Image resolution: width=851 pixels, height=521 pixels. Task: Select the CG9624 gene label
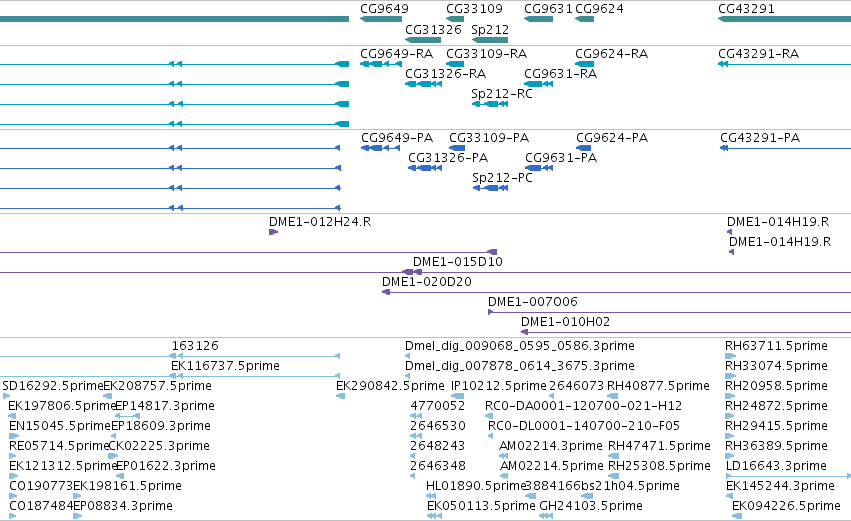coord(599,9)
